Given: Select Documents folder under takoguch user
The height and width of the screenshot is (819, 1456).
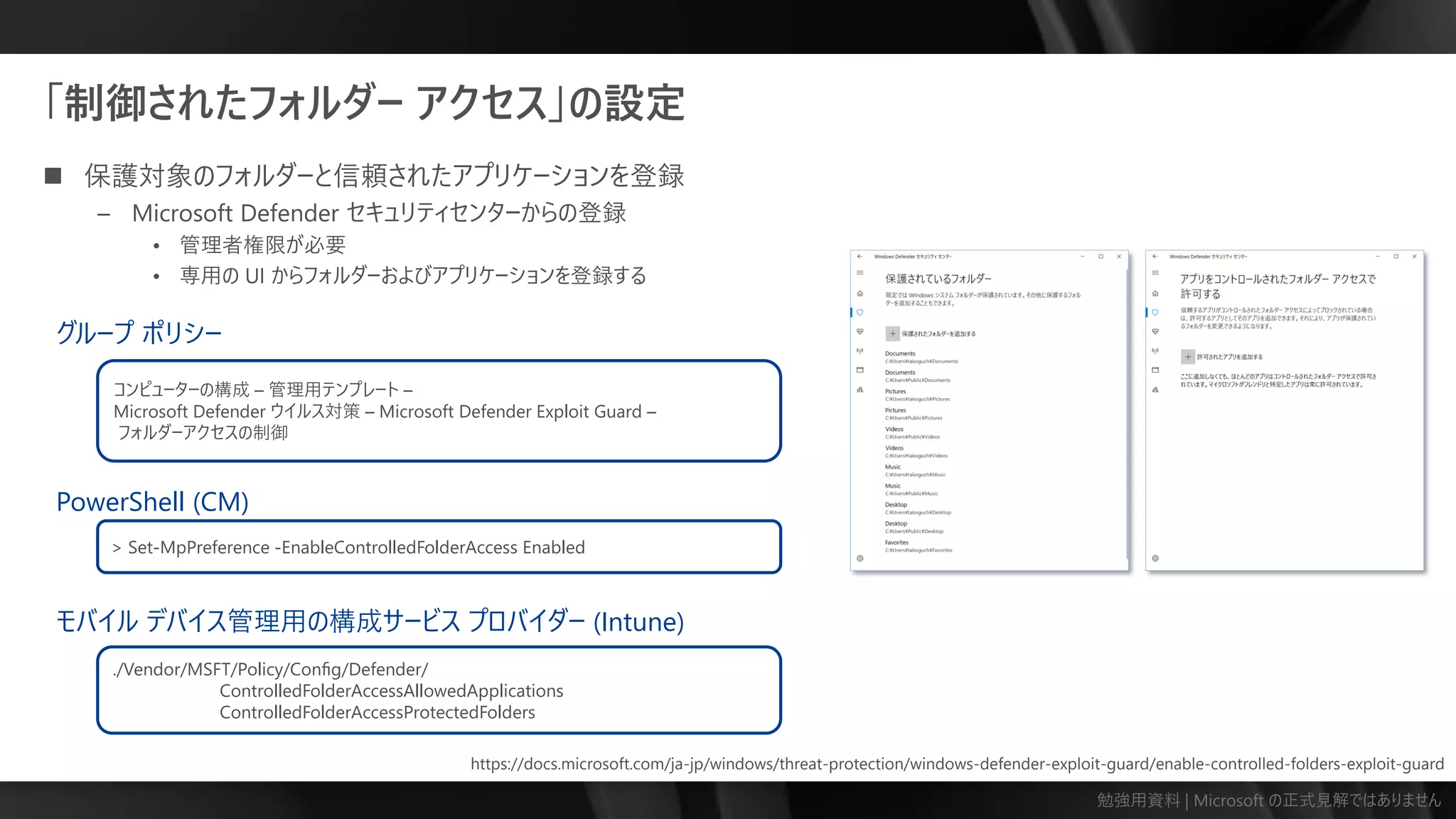Looking at the screenshot, I should click(921, 357).
